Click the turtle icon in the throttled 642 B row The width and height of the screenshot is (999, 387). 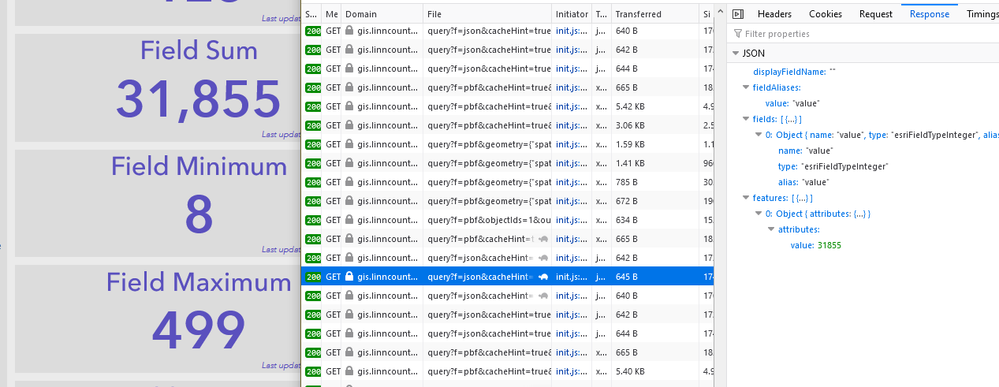click(x=543, y=258)
